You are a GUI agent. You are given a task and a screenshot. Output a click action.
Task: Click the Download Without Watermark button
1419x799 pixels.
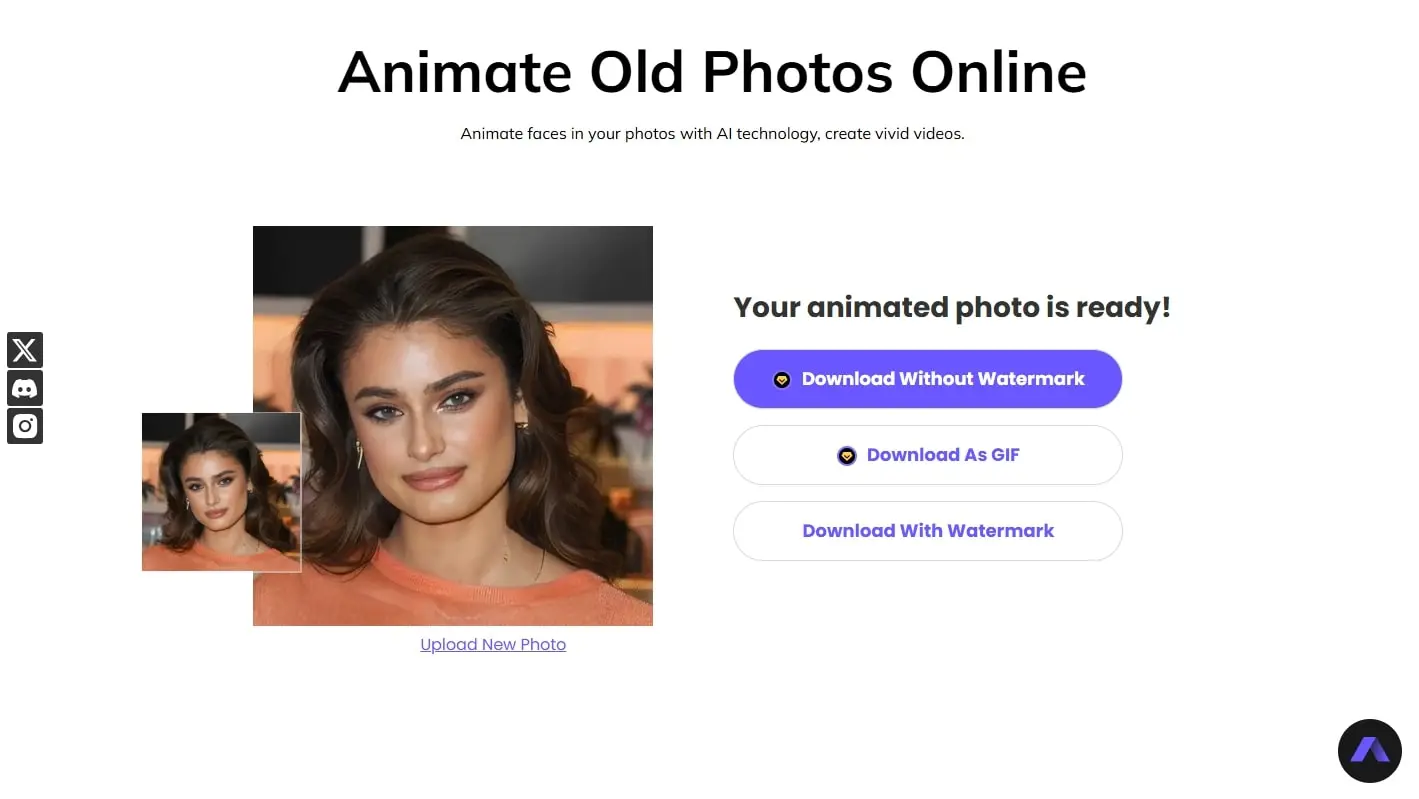tap(928, 379)
